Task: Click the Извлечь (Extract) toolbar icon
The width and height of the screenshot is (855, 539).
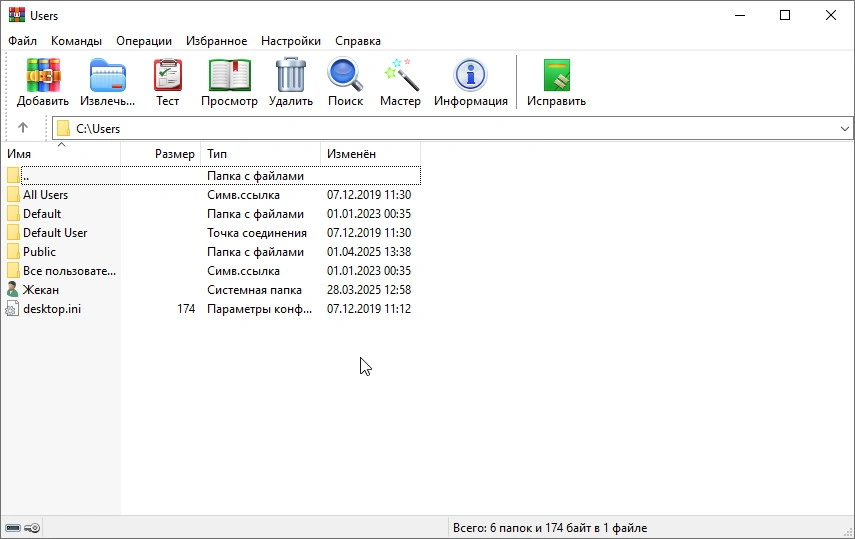Action: tap(107, 75)
